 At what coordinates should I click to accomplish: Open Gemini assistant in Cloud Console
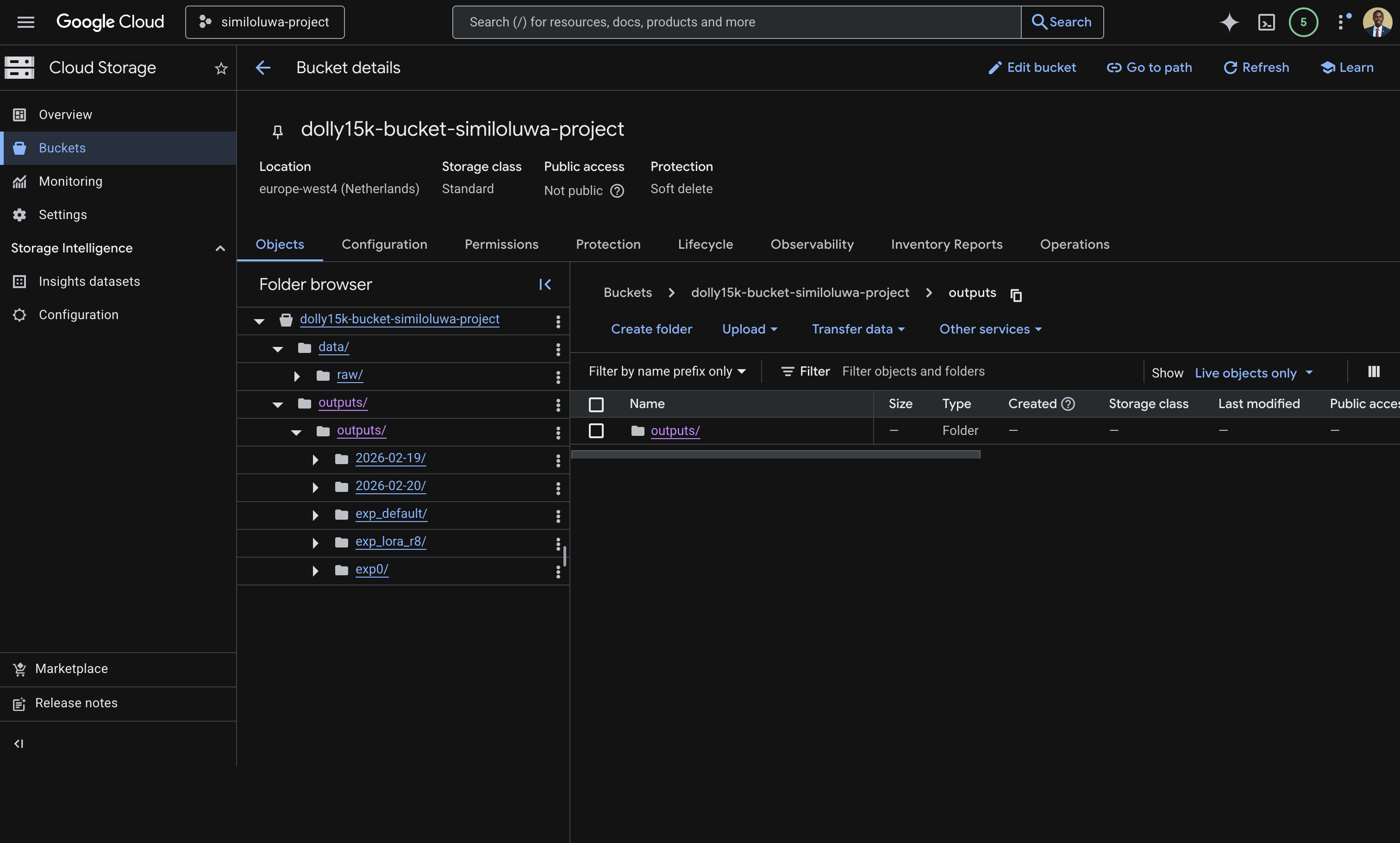[x=1229, y=22]
